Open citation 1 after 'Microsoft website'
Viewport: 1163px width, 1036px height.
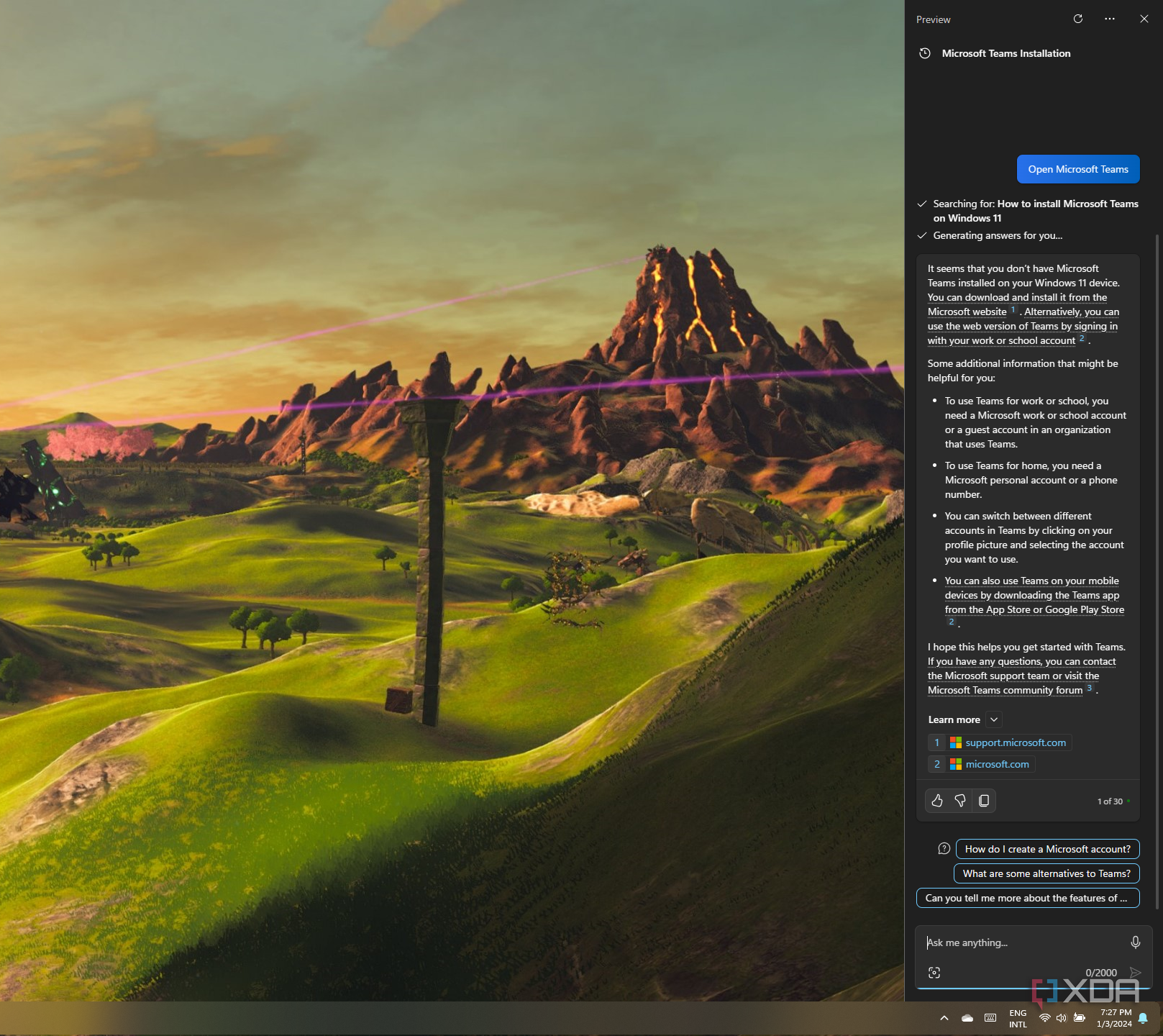[1013, 310]
